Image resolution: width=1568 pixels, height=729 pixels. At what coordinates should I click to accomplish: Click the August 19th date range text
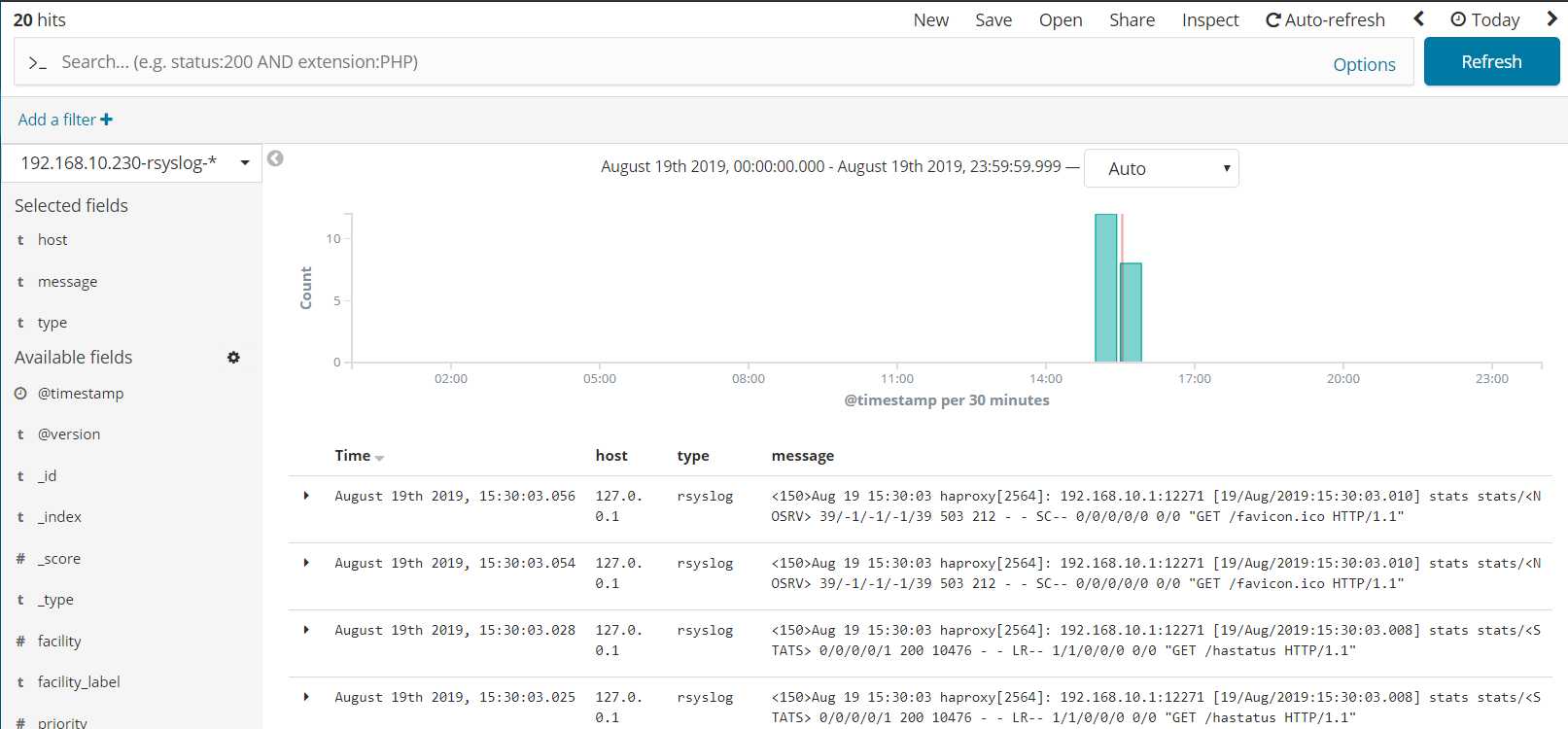831,166
